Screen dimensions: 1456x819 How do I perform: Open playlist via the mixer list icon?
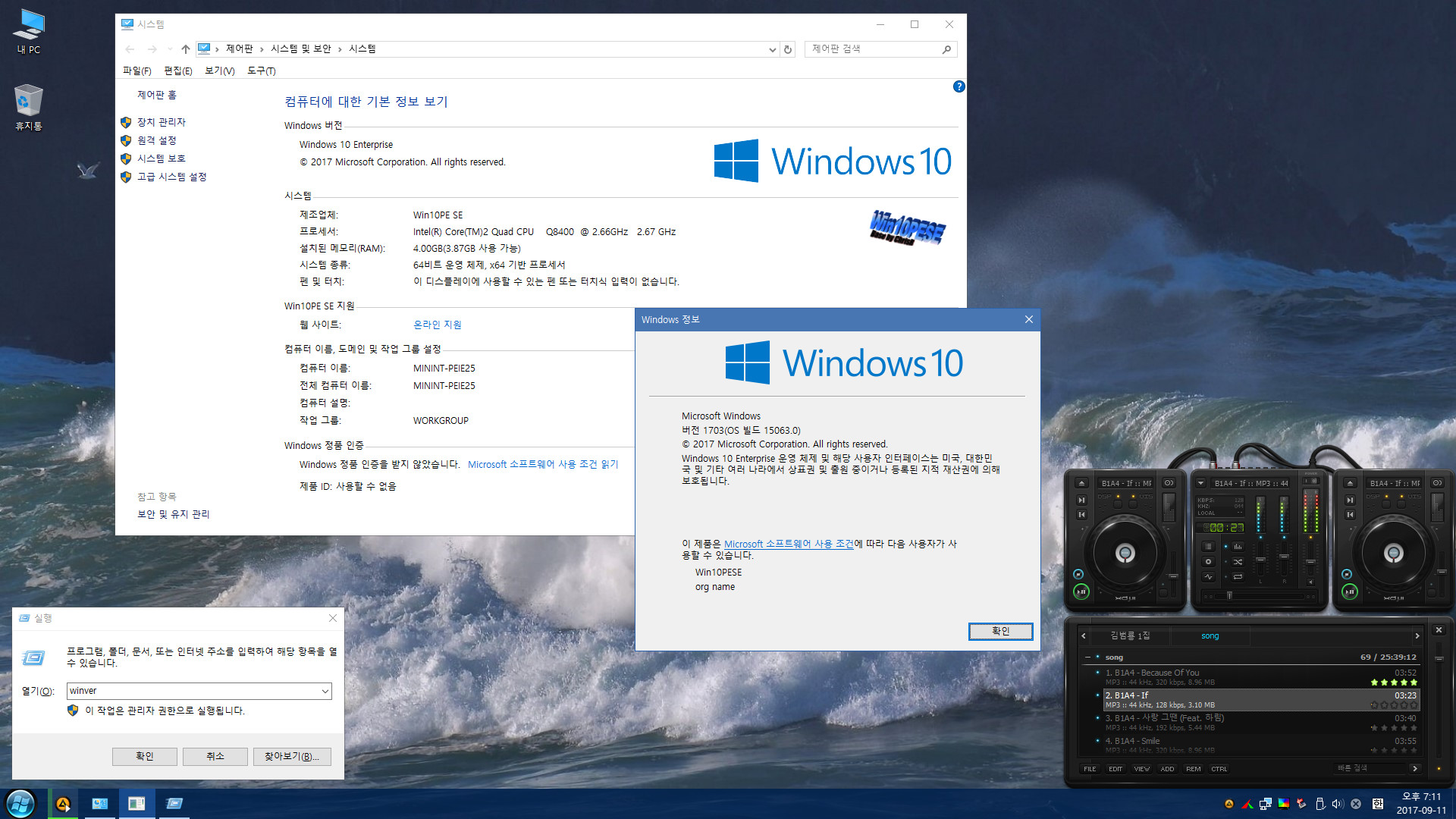click(1208, 547)
